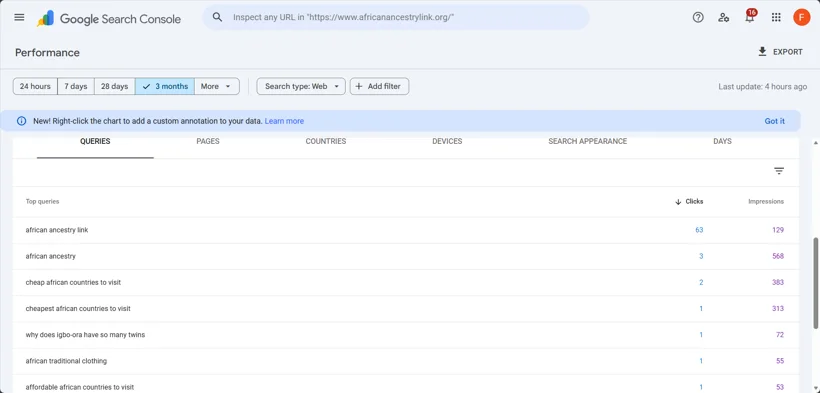Sort by the Clicks column header
Screen dimensions: 820x393
click(689, 201)
